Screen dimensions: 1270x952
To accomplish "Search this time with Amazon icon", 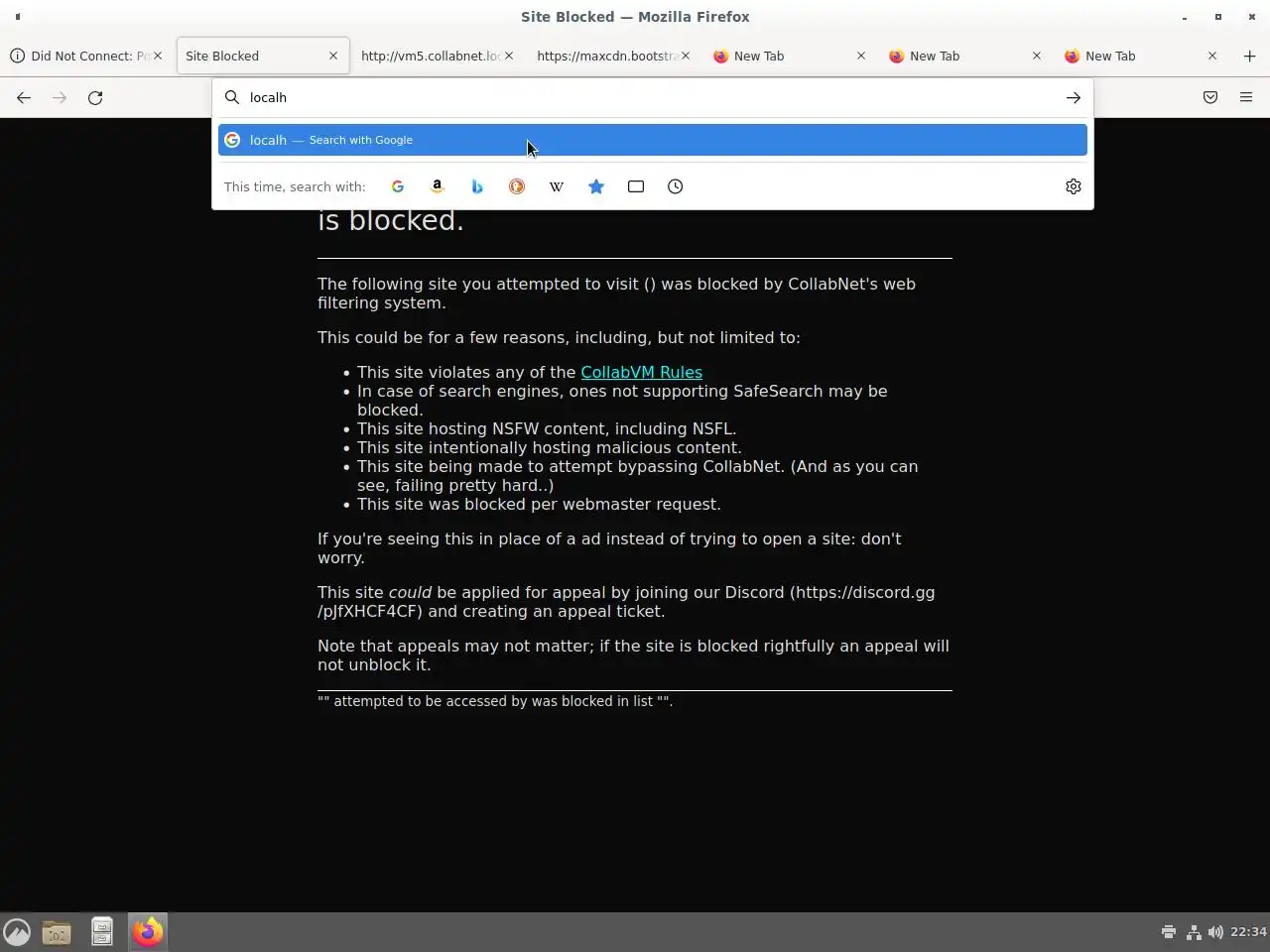I will point(438,186).
